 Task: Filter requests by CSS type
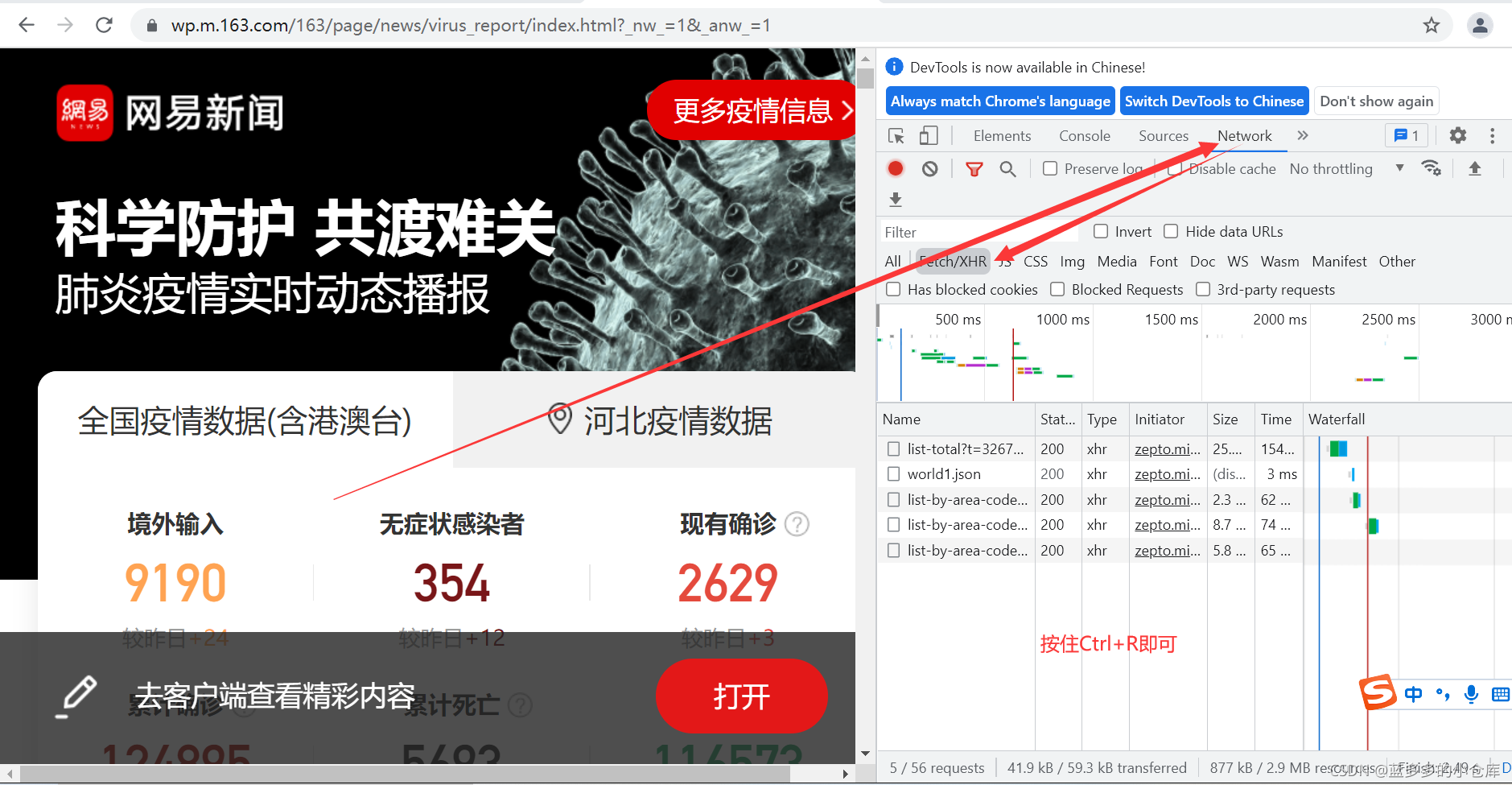[1035, 261]
